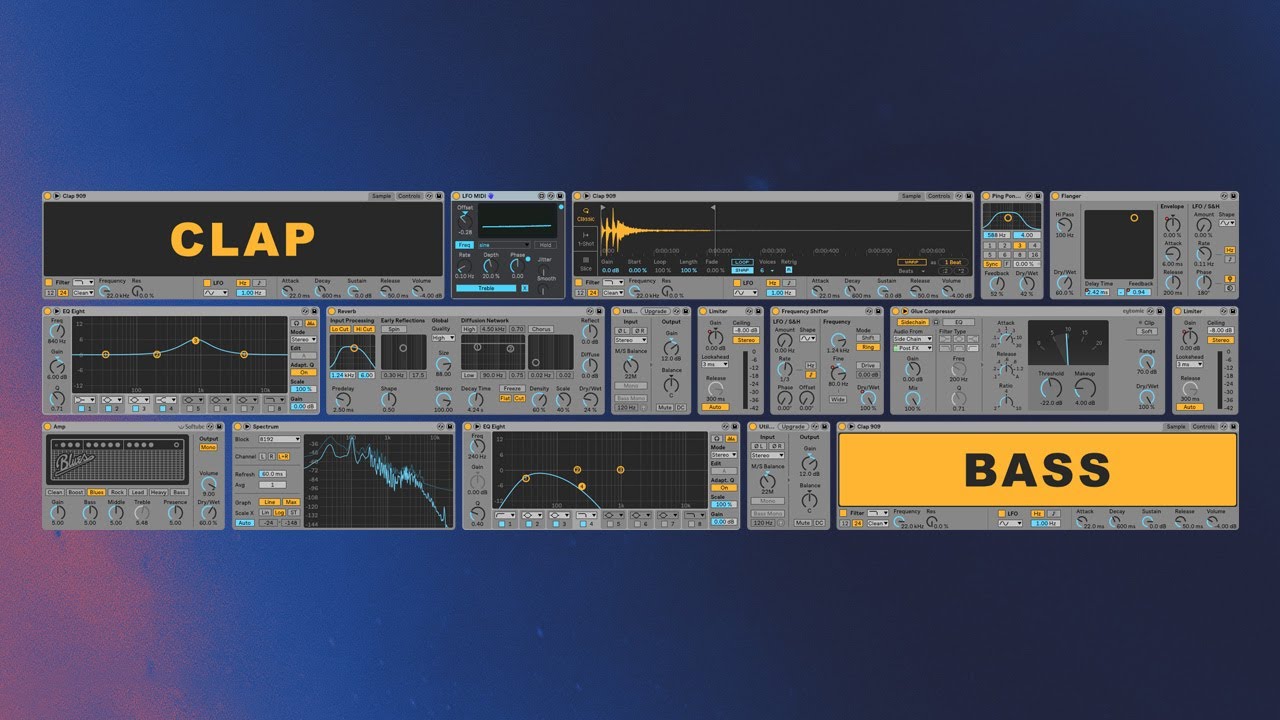Switch Simpler to Slice mode
The height and width of the screenshot is (720, 1280).
coord(586,264)
